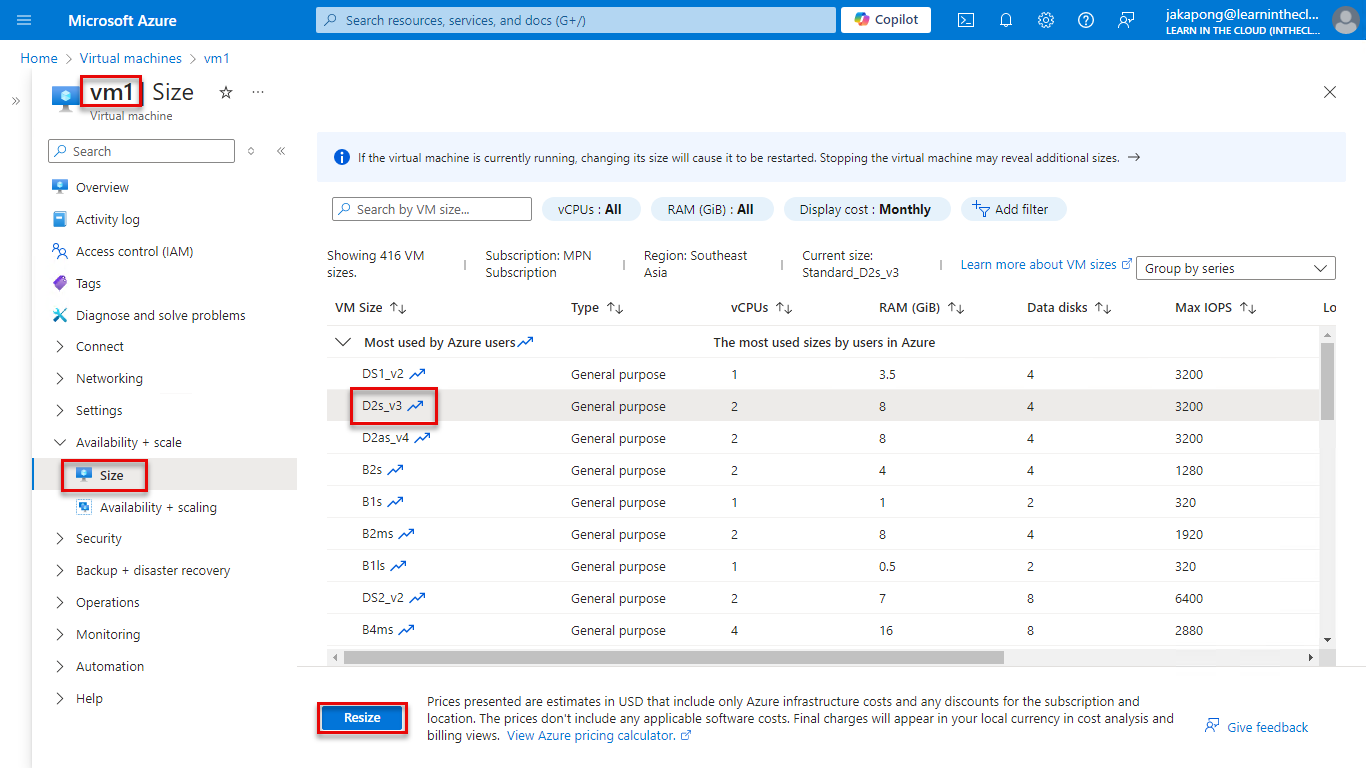Sort by Max IOPS column arrows
The image size is (1366, 768).
pyautogui.click(x=1248, y=308)
